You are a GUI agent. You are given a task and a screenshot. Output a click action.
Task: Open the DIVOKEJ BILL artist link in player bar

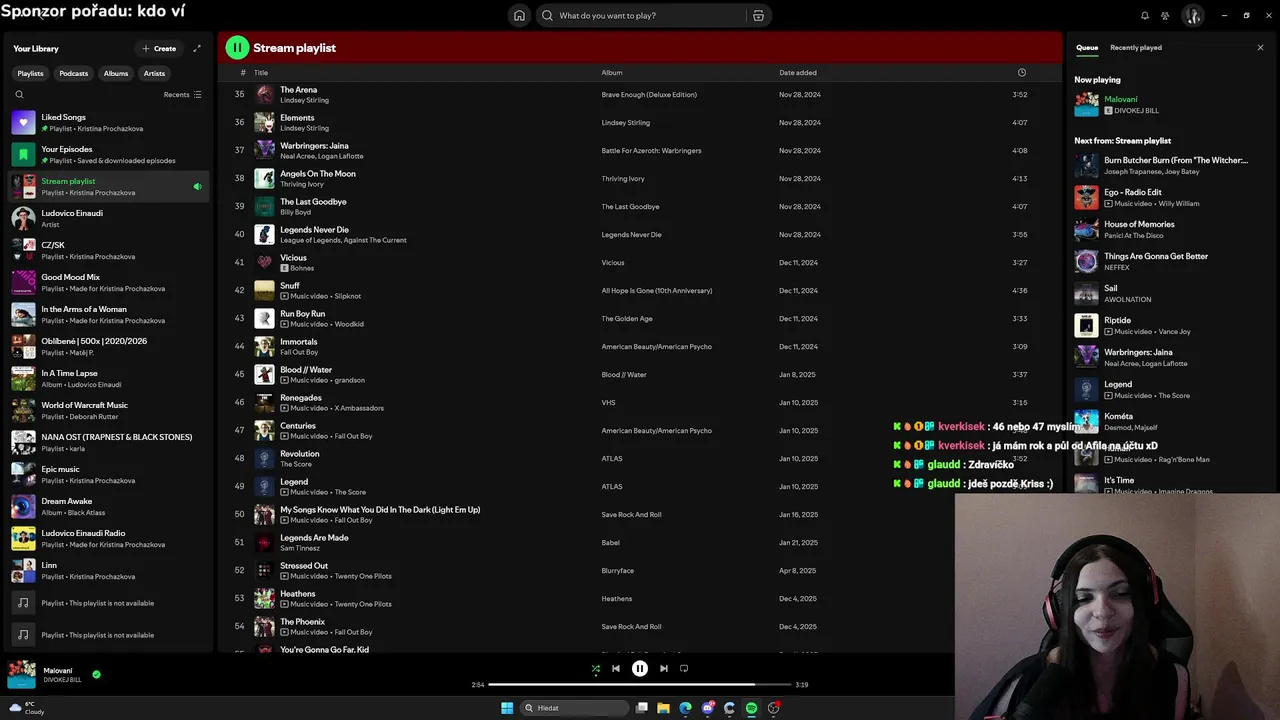pyautogui.click(x=63, y=680)
